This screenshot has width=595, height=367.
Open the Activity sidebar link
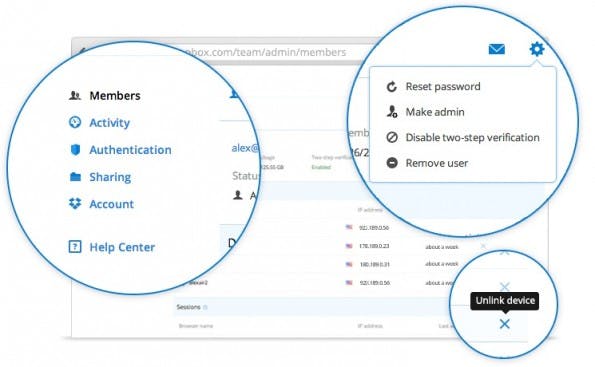click(110, 123)
